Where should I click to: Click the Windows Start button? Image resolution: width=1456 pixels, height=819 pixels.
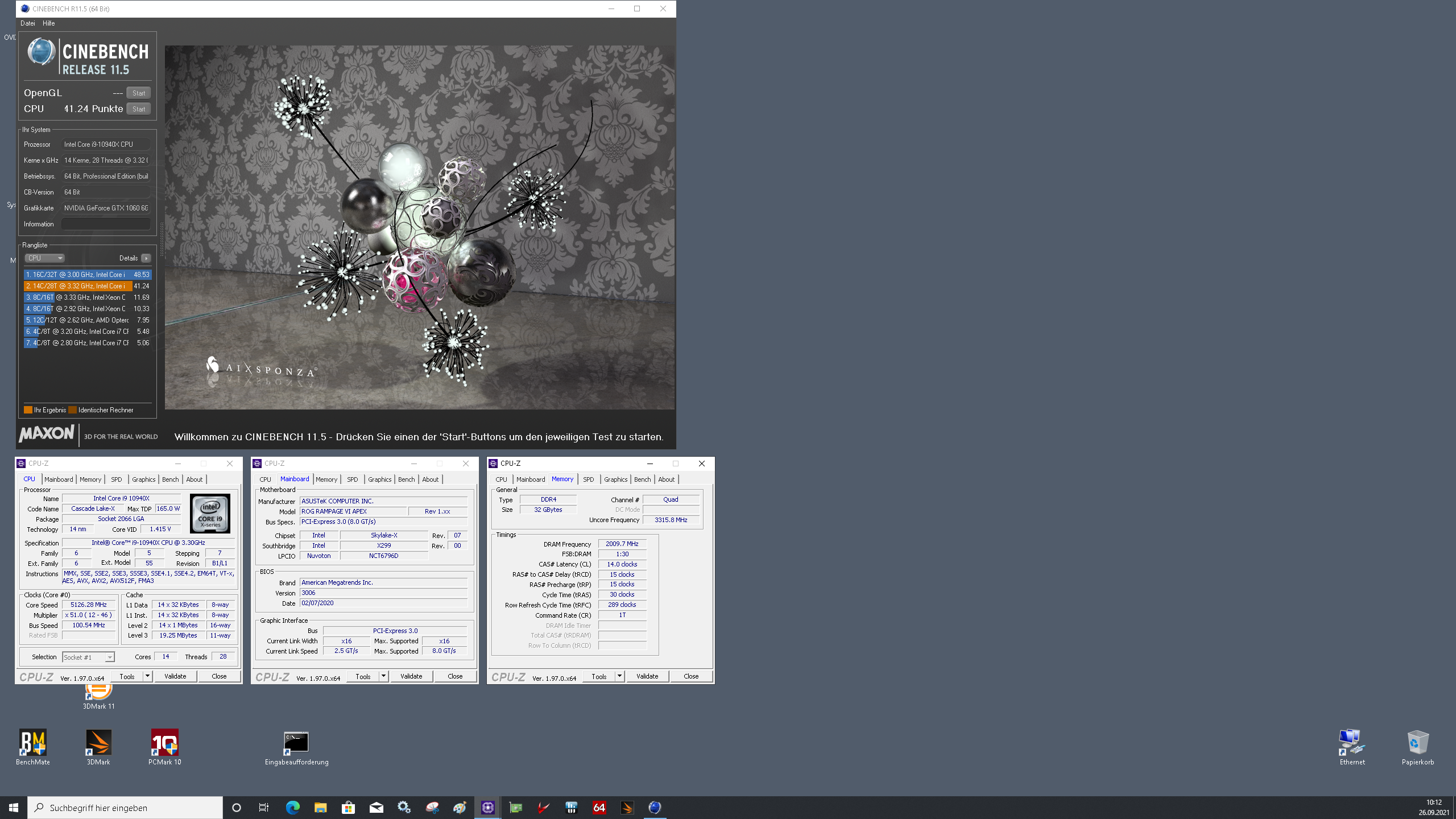[14, 808]
